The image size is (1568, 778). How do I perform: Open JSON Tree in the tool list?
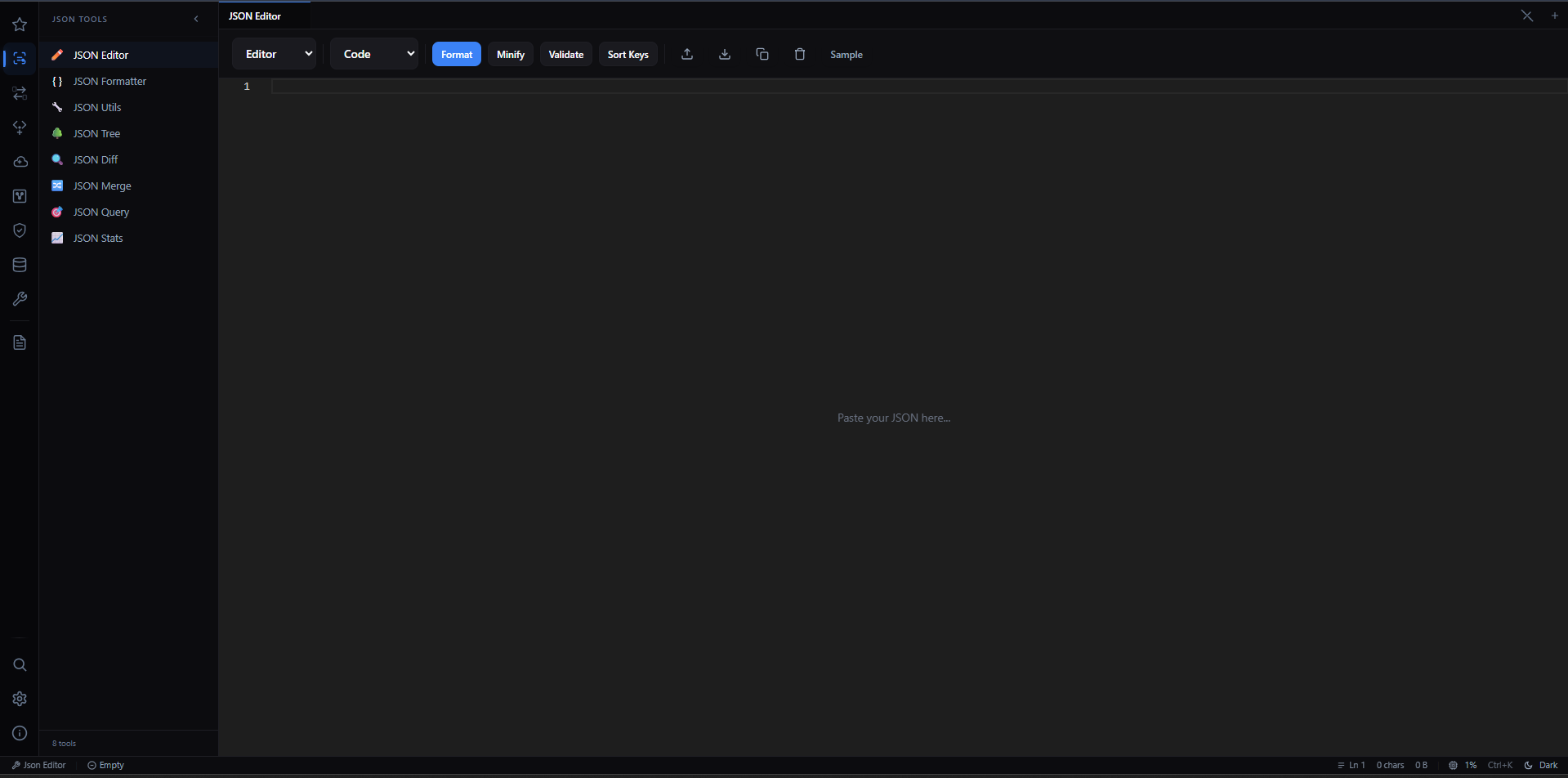click(x=129, y=133)
